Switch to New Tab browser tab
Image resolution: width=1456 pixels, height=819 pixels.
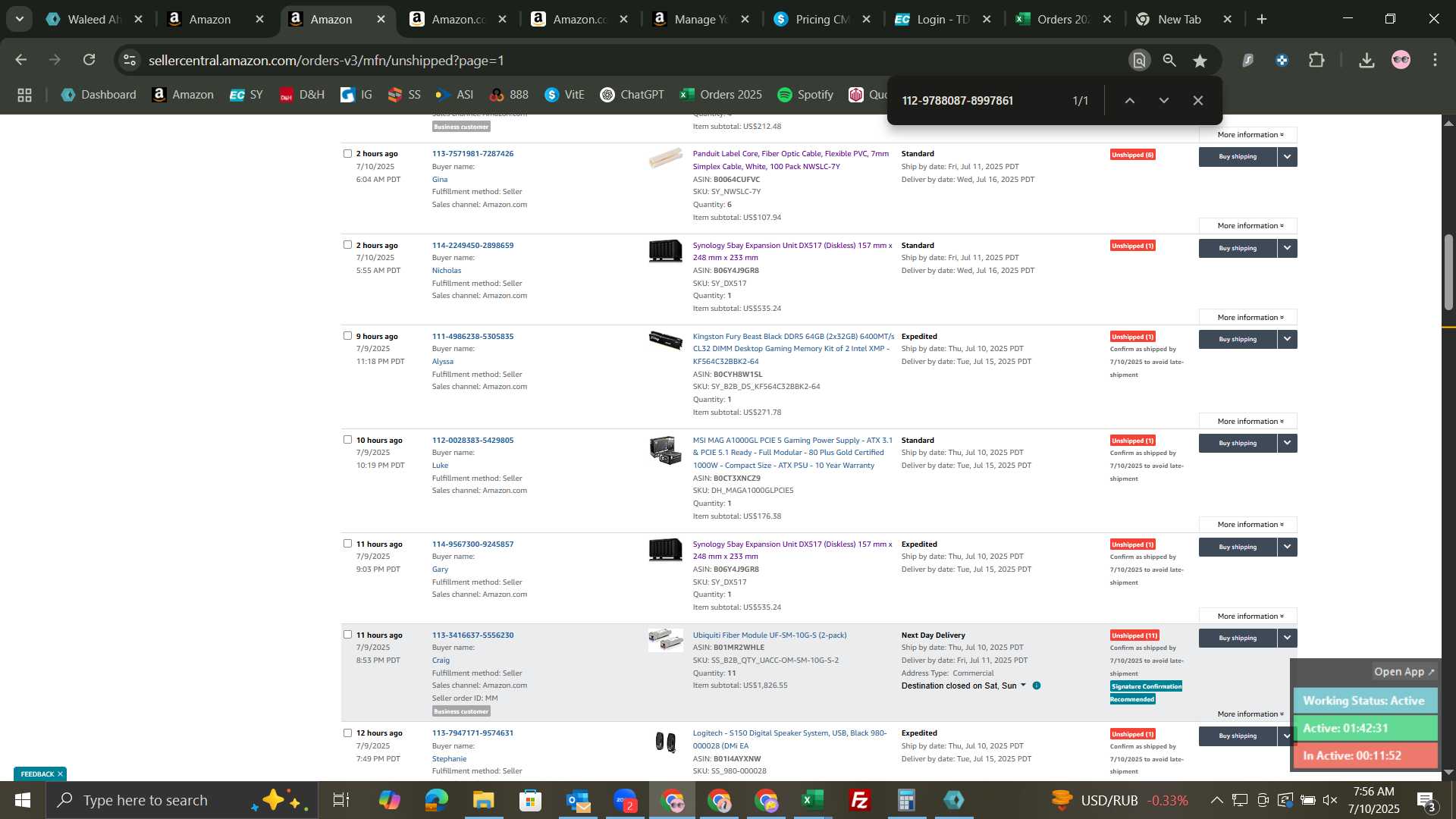coord(1185,20)
